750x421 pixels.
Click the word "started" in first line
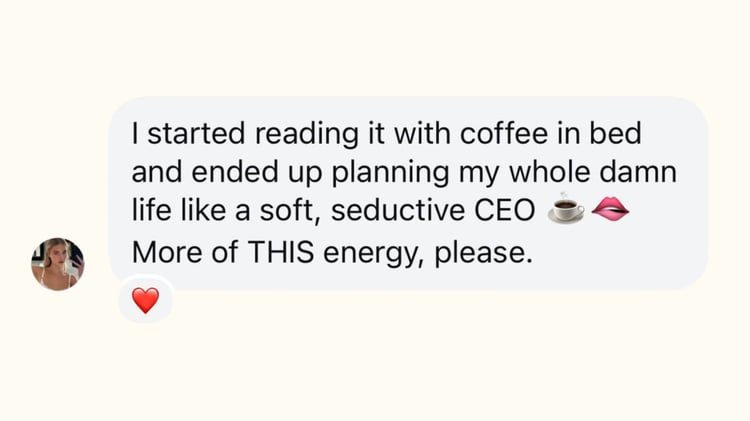click(184, 133)
